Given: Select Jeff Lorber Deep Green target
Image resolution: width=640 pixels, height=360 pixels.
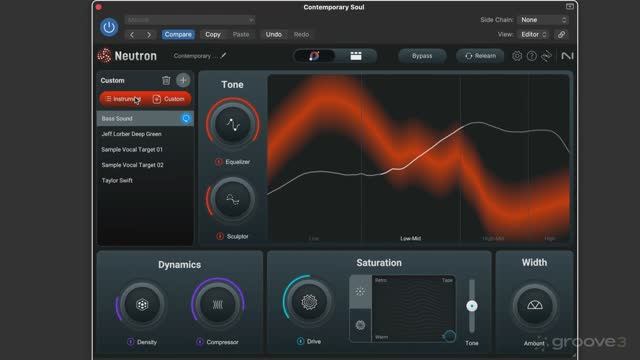Looking at the screenshot, I should (145, 134).
